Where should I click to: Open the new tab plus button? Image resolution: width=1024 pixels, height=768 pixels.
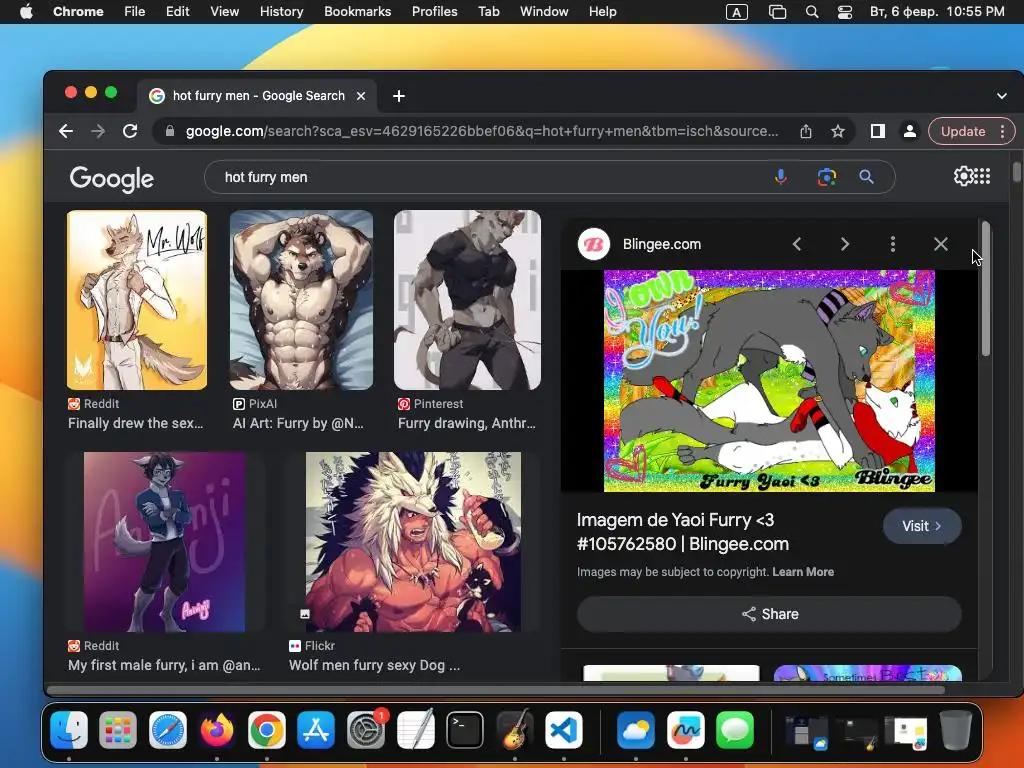pos(398,96)
